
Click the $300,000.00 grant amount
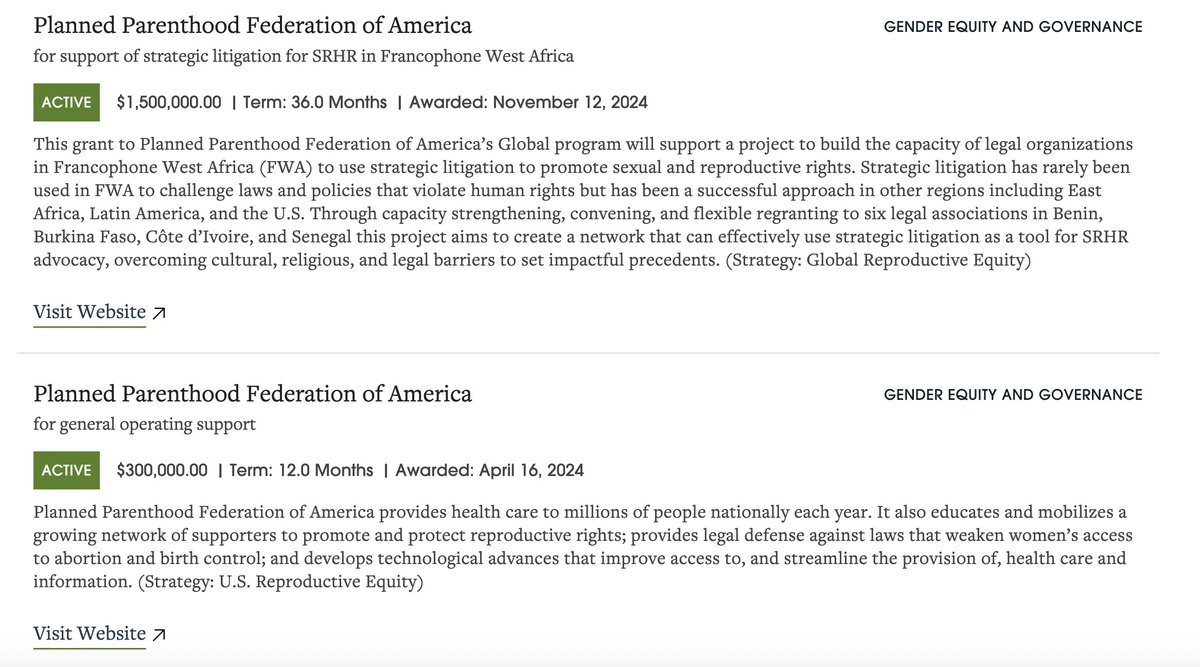point(162,470)
